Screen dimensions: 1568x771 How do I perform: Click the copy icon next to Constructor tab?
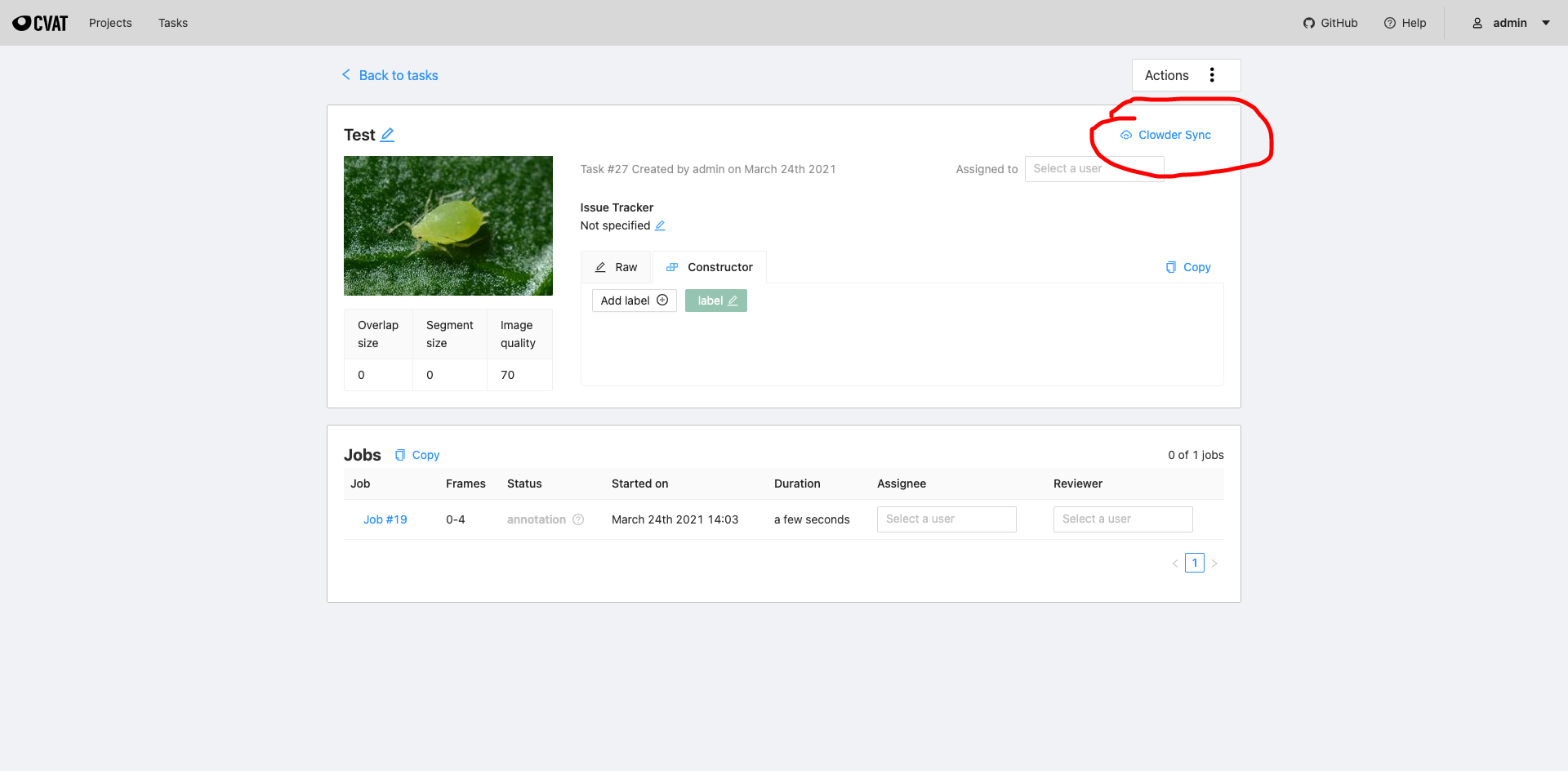coord(1171,267)
